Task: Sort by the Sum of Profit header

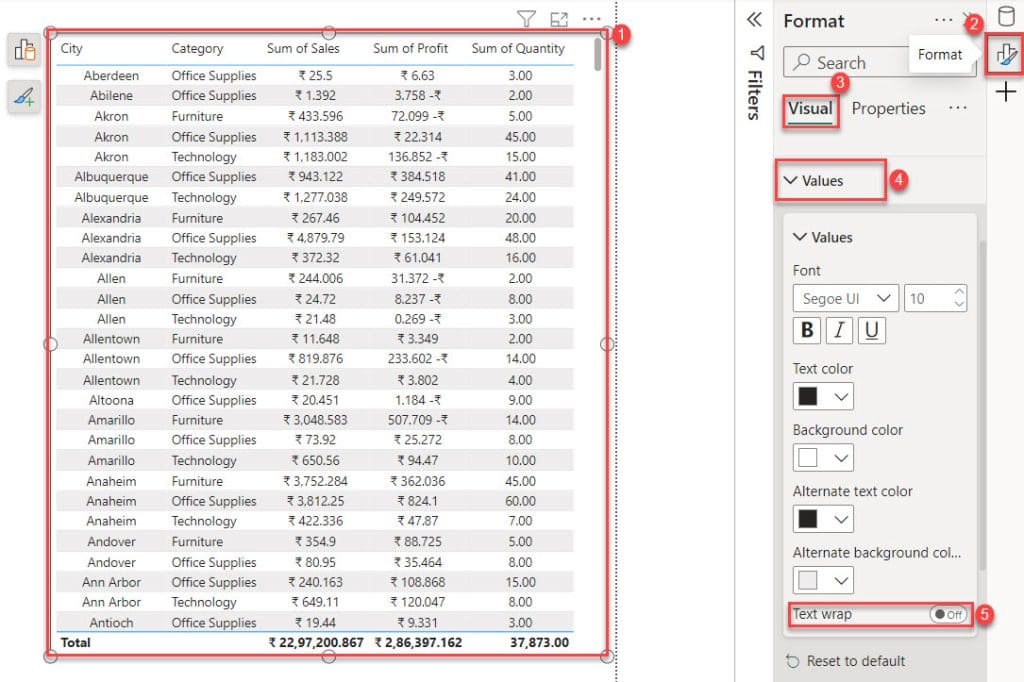Action: tap(410, 48)
